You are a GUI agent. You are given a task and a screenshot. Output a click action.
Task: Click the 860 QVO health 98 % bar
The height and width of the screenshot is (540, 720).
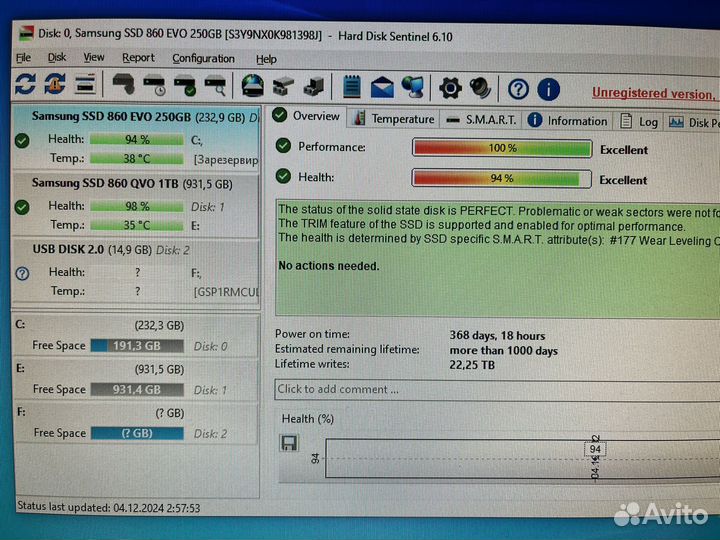[137, 206]
